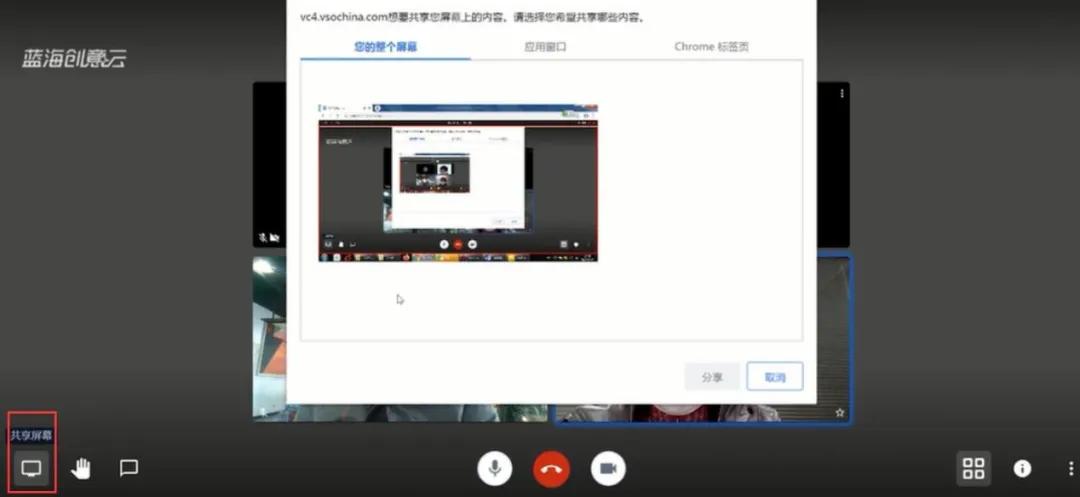
Task: Open the three-dot menu on the top-right video tile
Action: 842,94
